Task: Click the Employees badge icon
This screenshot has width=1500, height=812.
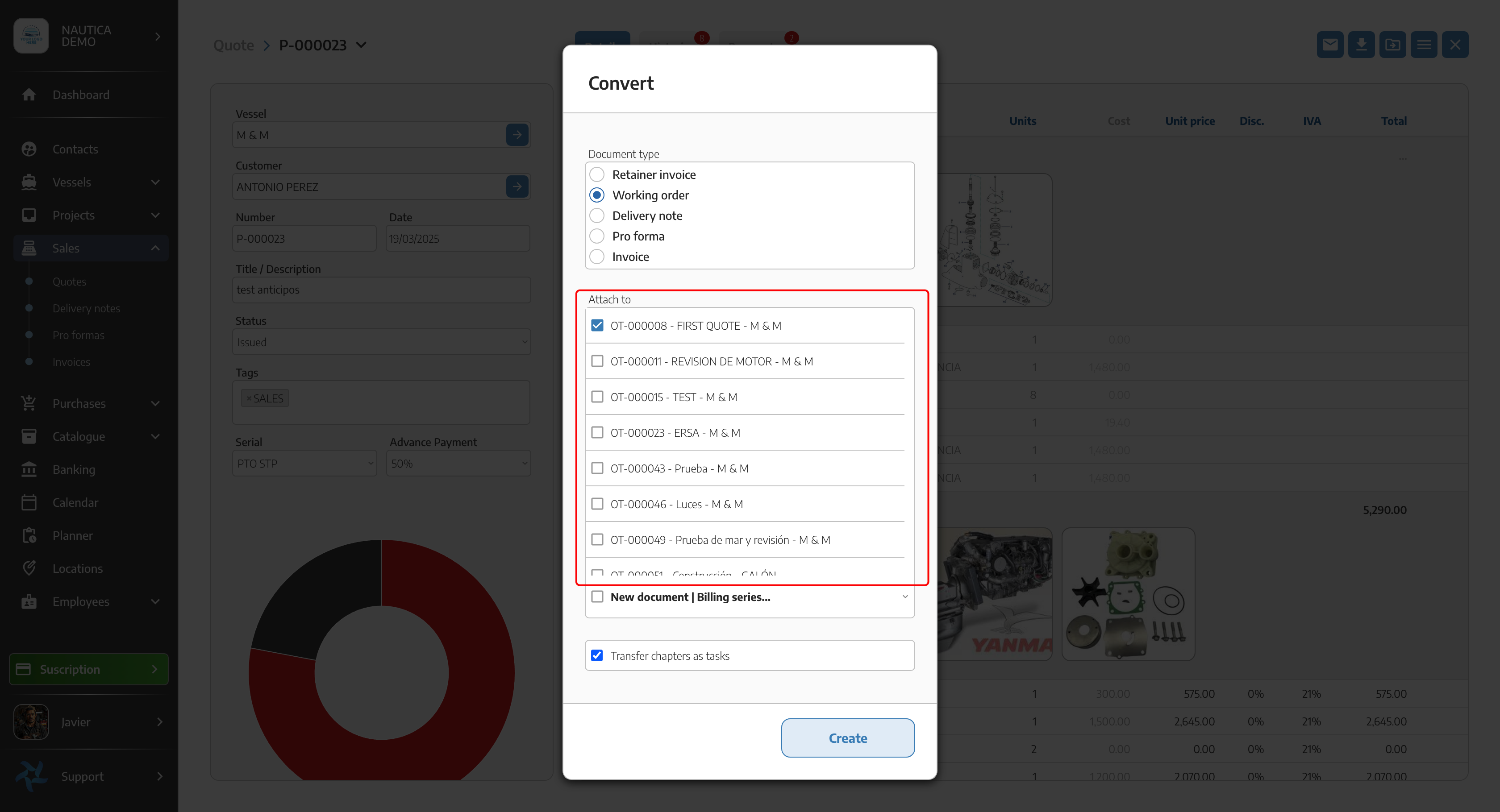Action: (29, 601)
